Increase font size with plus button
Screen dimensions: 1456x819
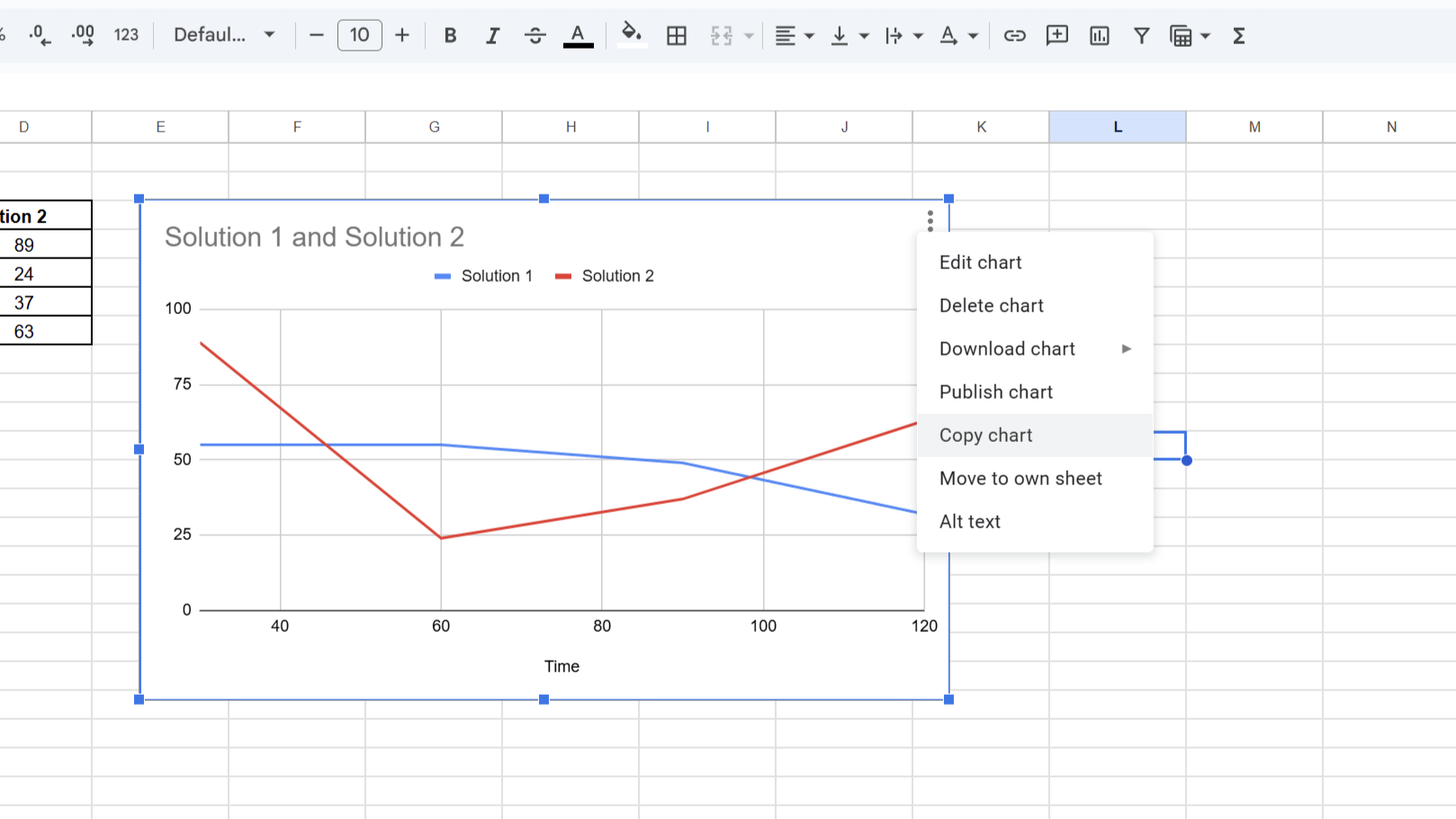tap(402, 35)
